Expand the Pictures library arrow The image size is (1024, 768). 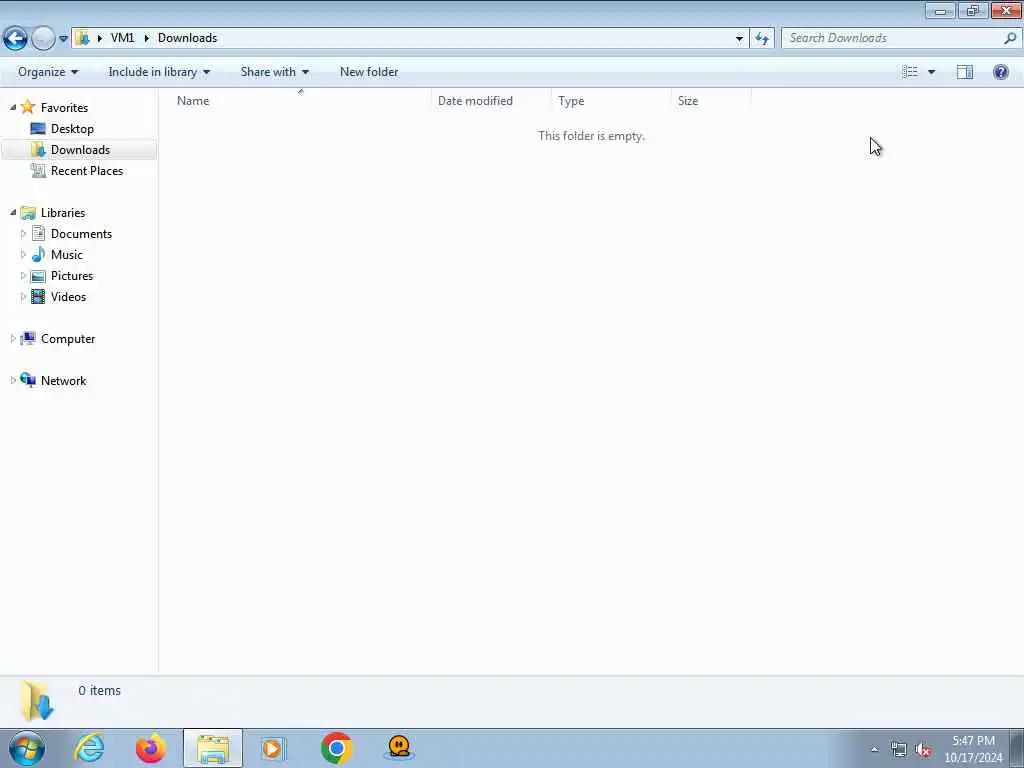tap(23, 276)
